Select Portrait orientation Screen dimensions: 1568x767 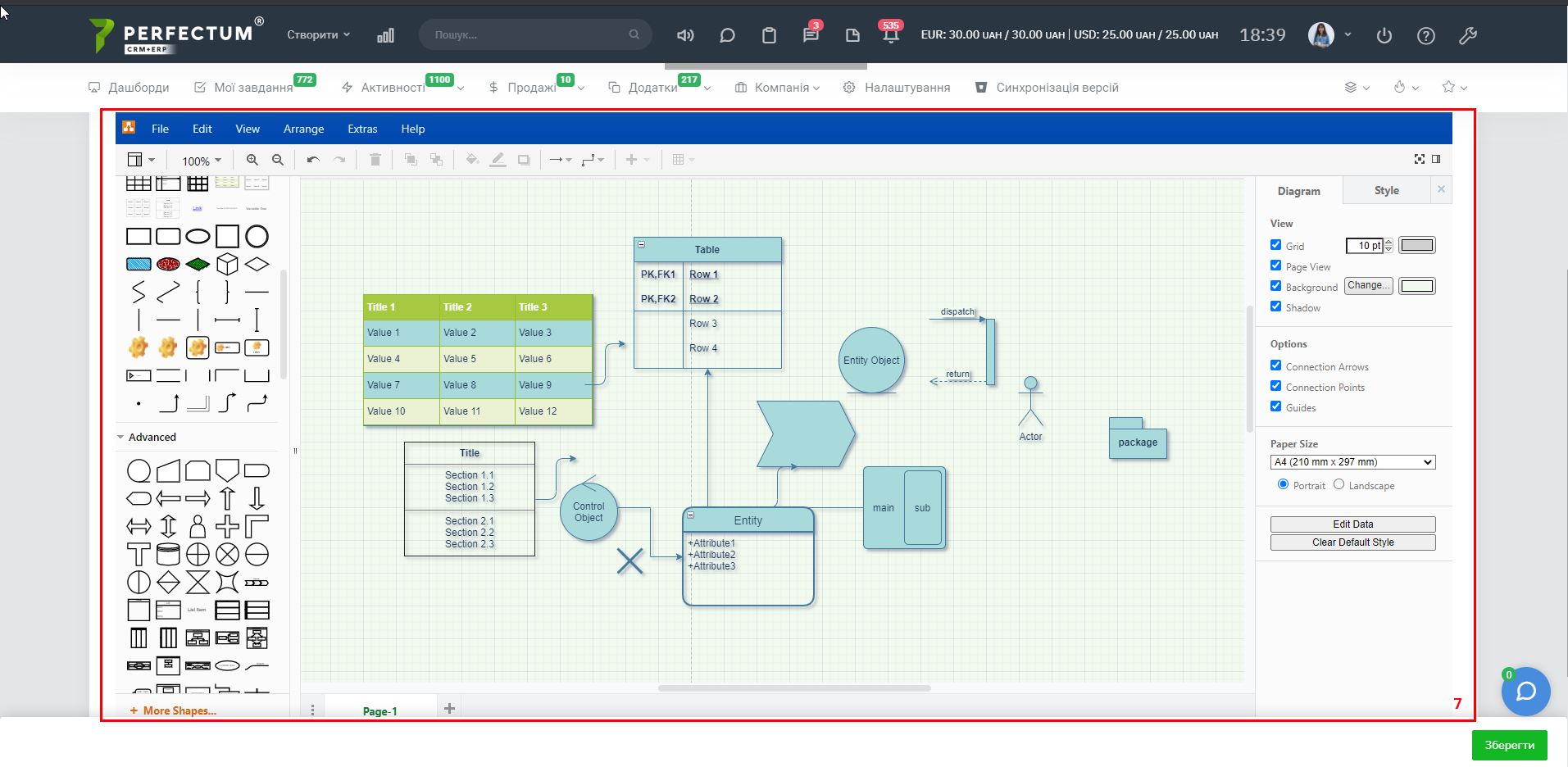(1283, 484)
